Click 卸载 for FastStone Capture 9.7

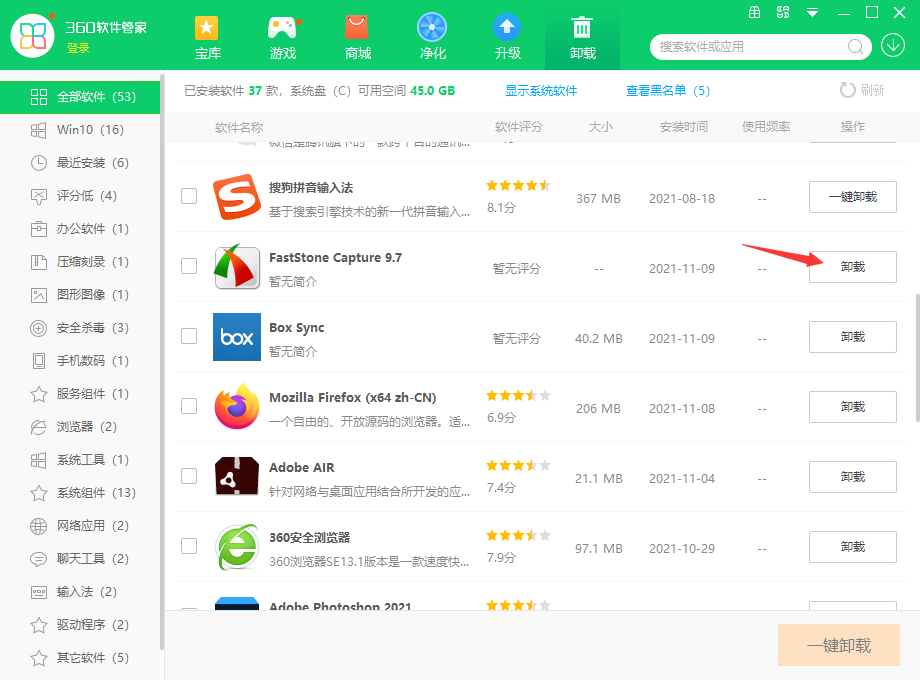click(x=853, y=267)
